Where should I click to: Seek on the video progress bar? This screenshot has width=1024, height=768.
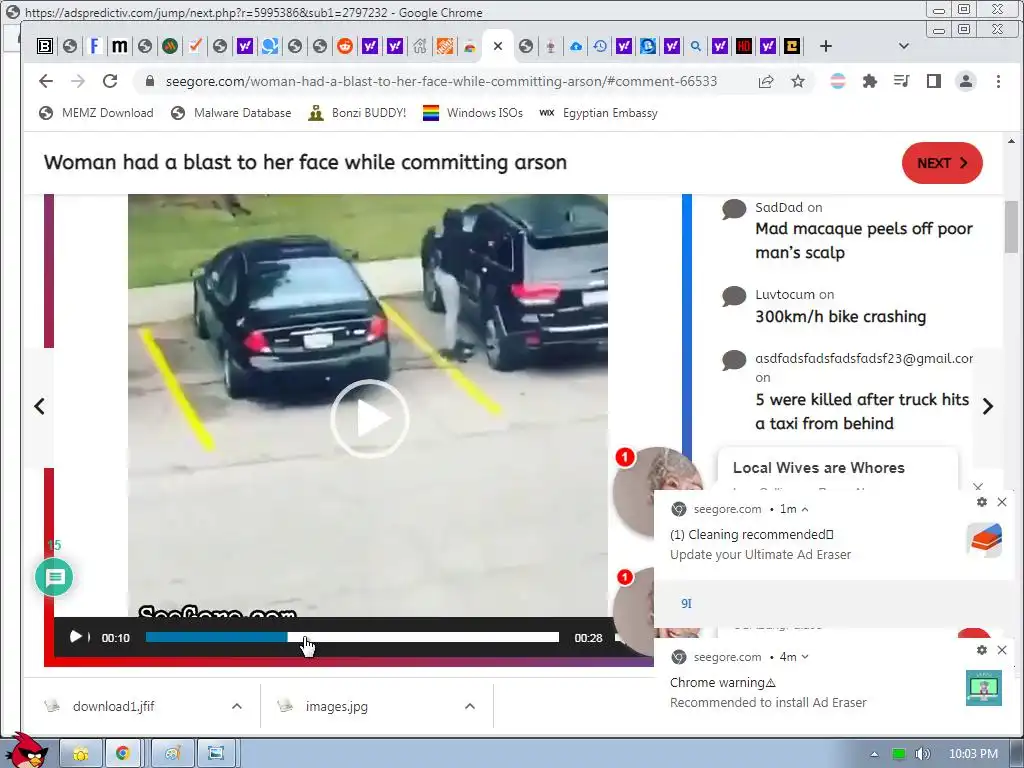[352, 637]
